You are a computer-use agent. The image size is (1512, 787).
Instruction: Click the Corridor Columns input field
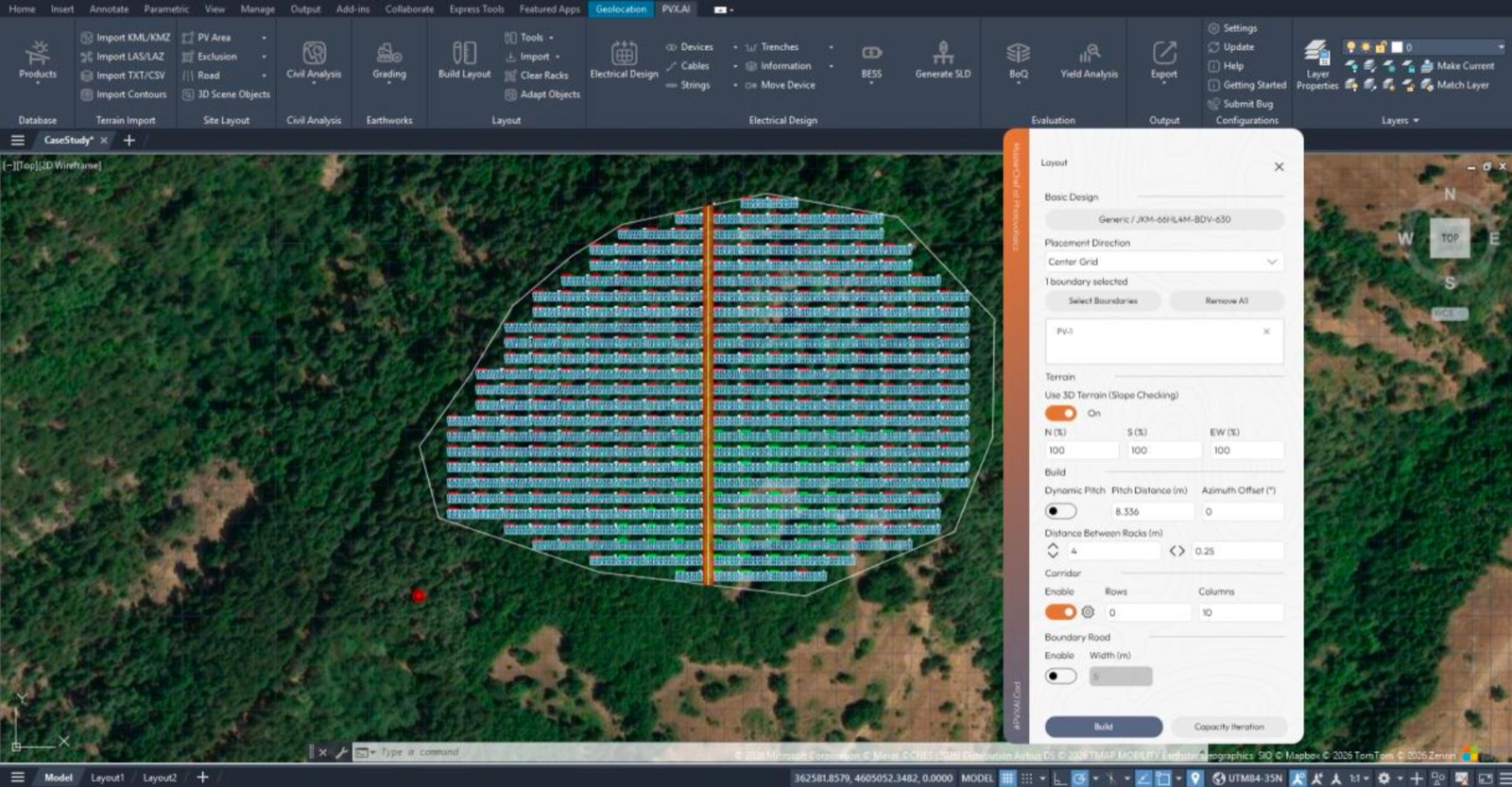[x=1242, y=612]
